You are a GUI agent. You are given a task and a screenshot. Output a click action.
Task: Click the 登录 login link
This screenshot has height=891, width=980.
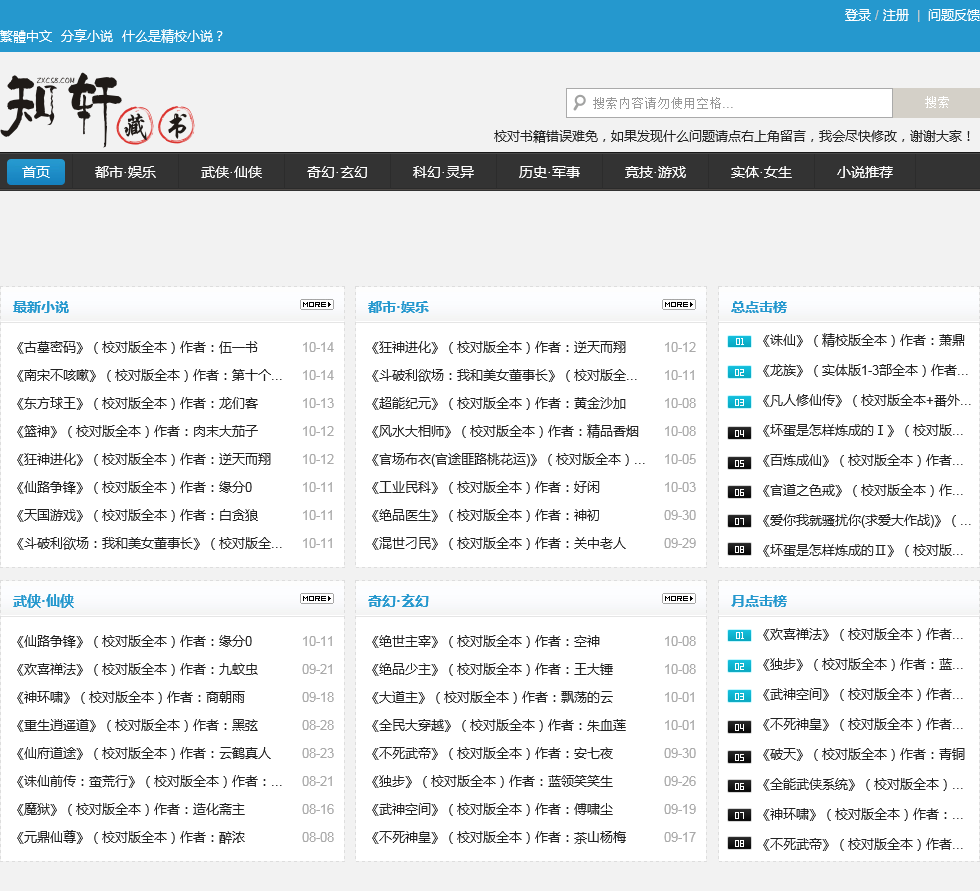click(857, 15)
